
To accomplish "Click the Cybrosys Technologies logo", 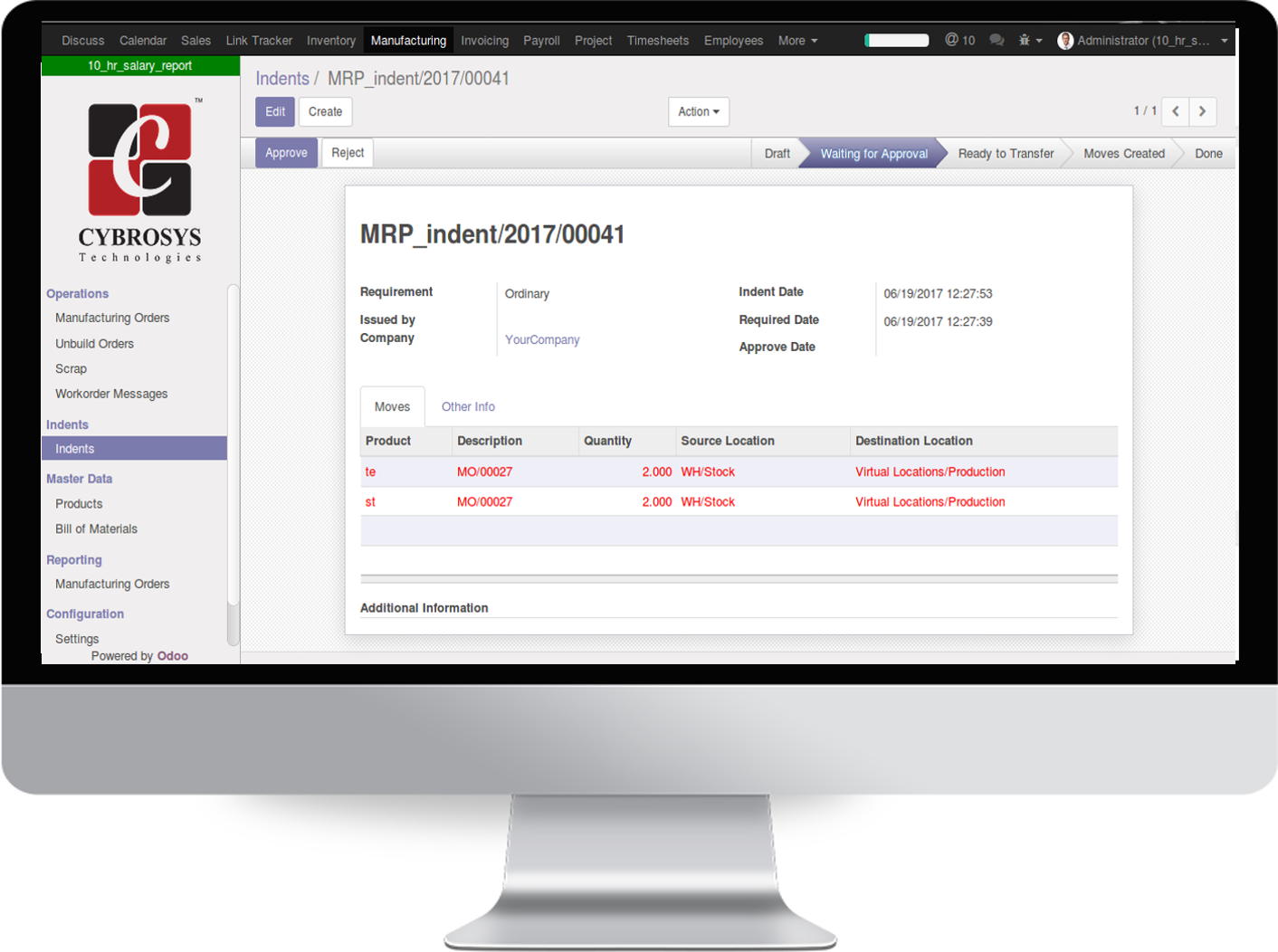I will tap(140, 179).
